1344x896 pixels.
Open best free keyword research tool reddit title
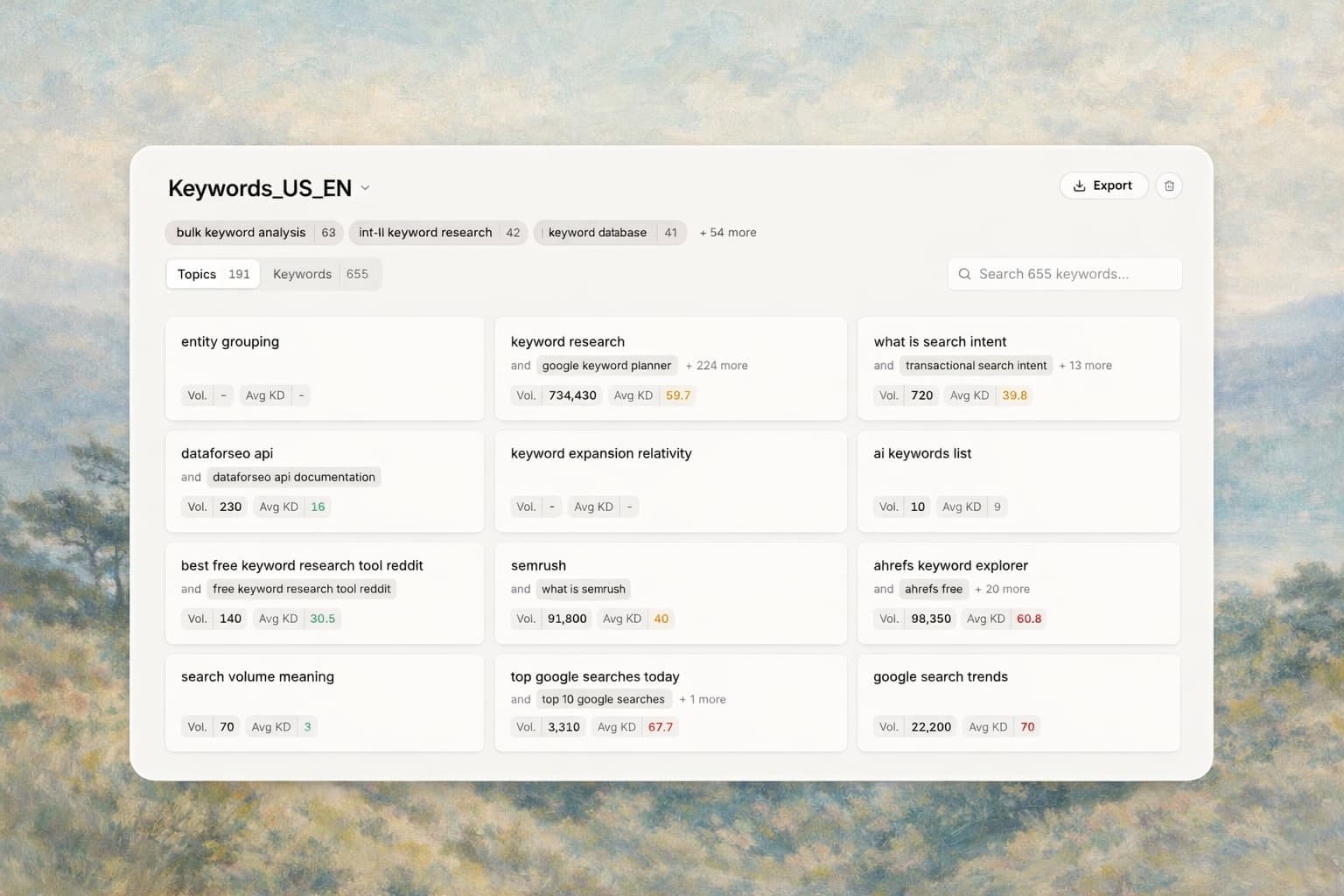point(302,565)
